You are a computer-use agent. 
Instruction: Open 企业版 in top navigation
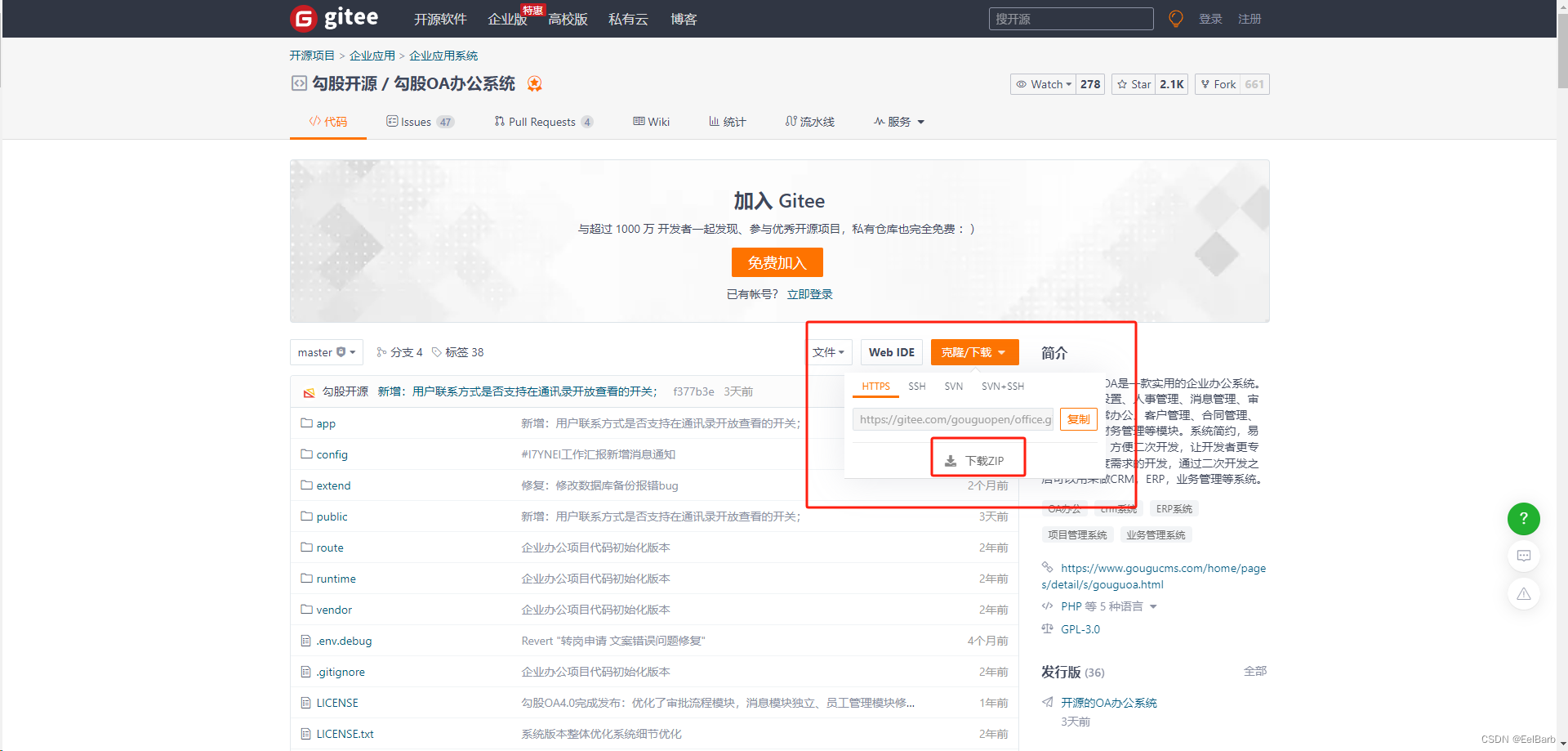(x=507, y=19)
